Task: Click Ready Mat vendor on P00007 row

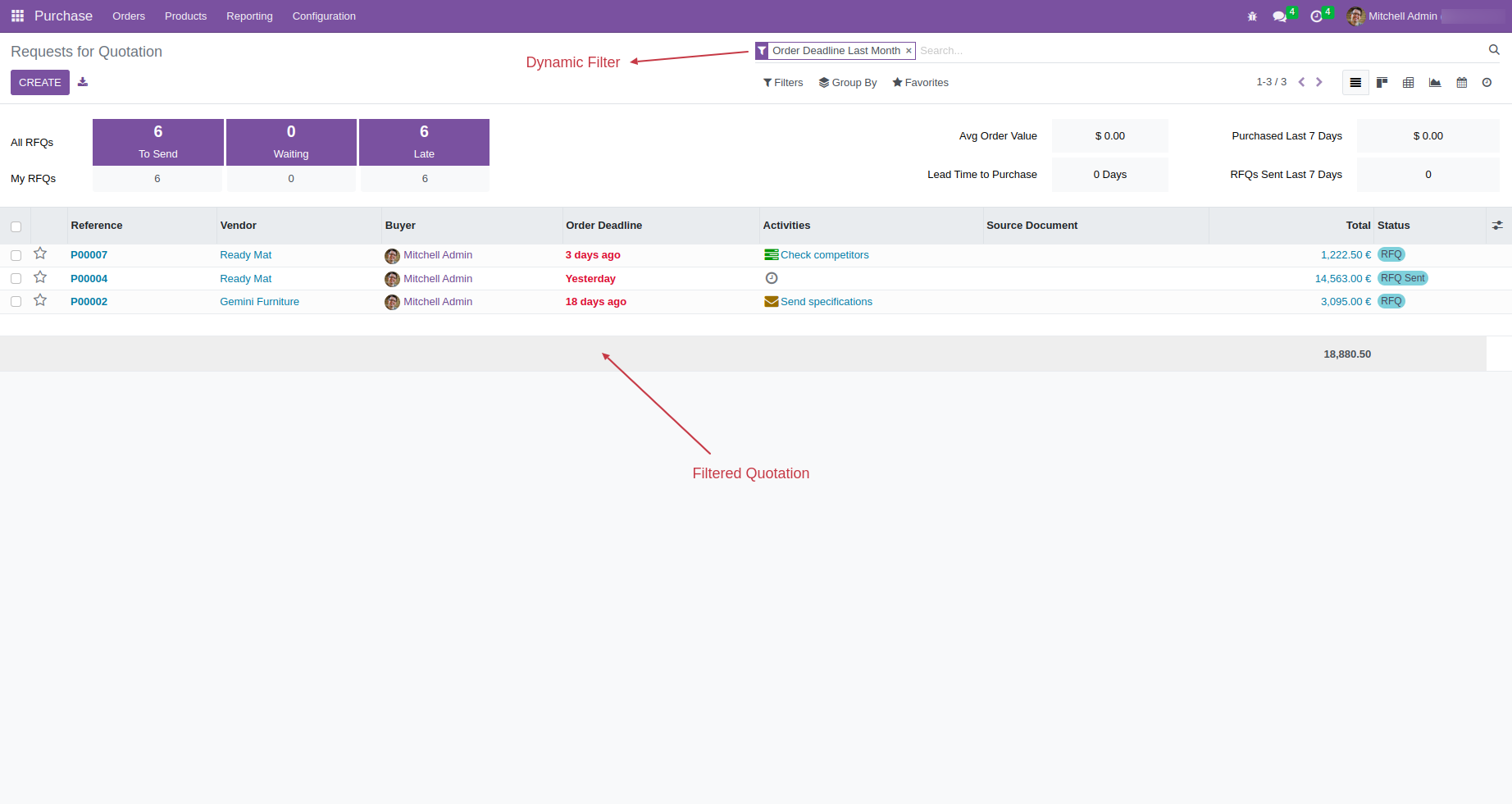Action: click(245, 255)
